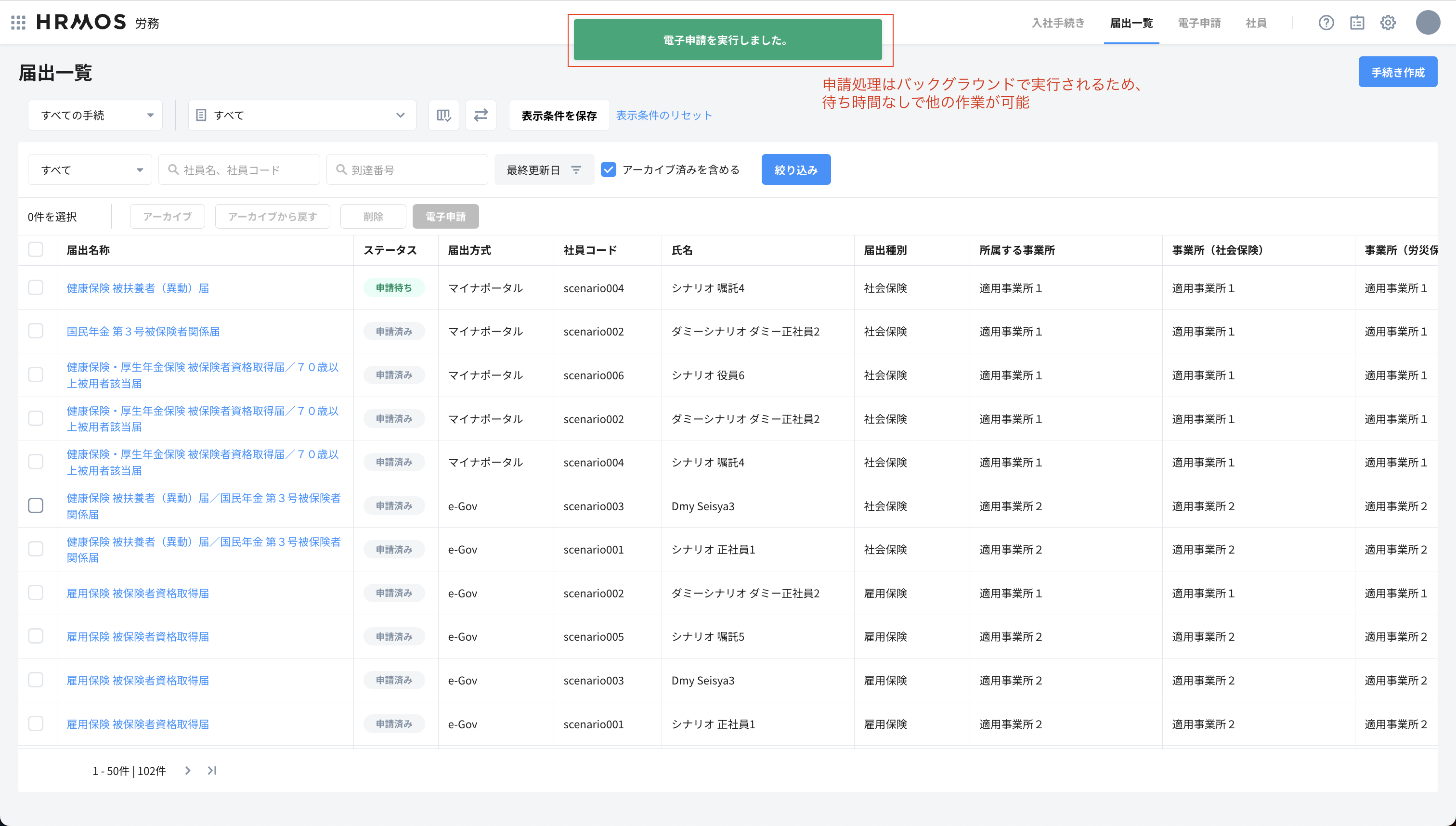Screen dimensions: 1456x826
Task: Switch to the 電子申請 tab
Action: tap(1199, 23)
